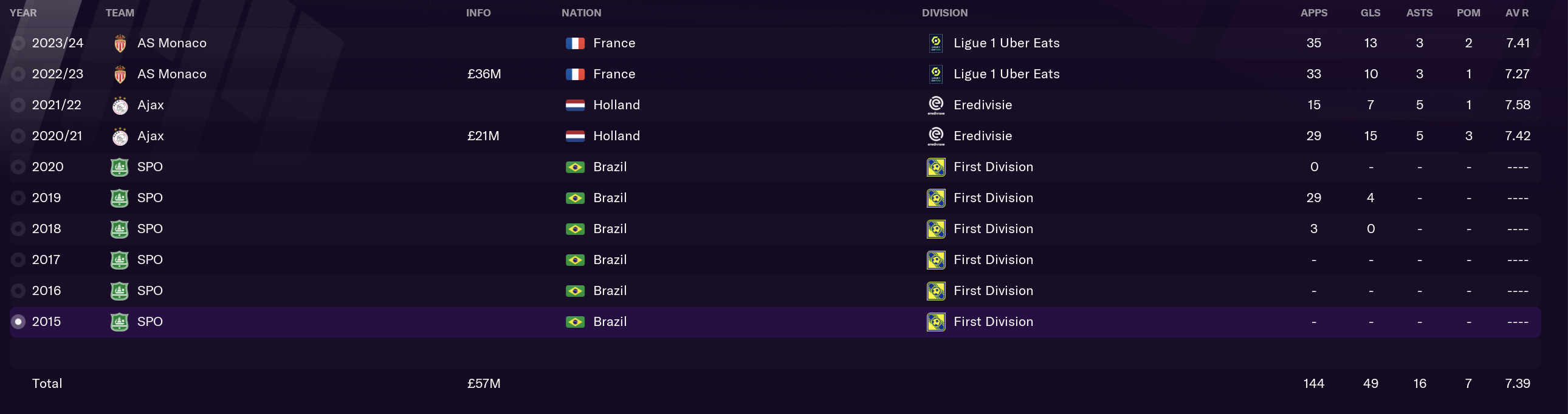1568x414 pixels.
Task: Click the DIVISION column header
Action: (x=944, y=13)
